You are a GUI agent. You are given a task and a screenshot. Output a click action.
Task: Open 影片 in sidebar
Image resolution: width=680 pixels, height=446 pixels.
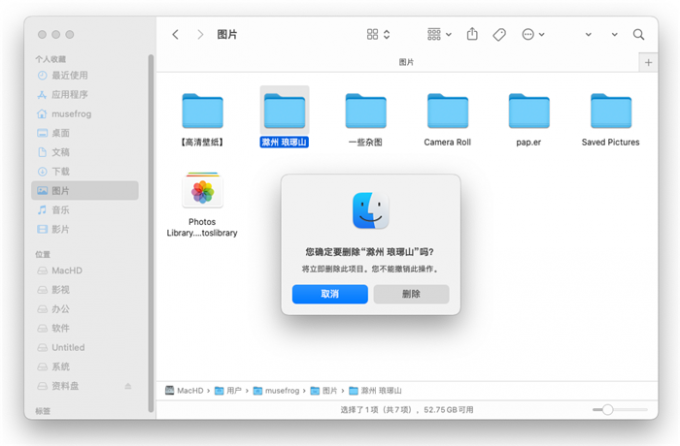click(85, 229)
